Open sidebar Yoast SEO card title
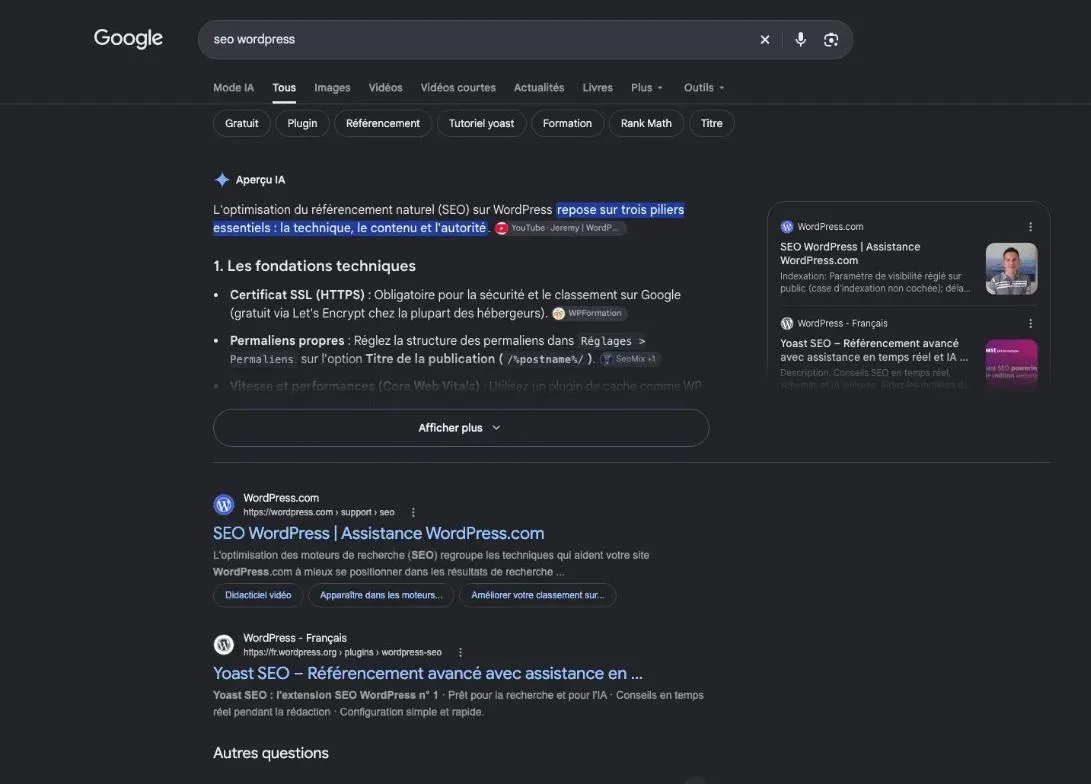This screenshot has height=784, width=1091. tap(874, 351)
